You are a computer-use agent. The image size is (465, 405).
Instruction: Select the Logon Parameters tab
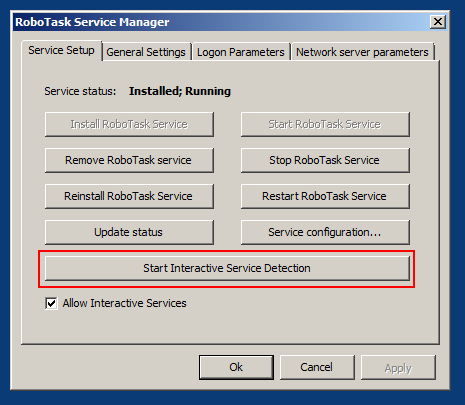pyautogui.click(x=241, y=52)
